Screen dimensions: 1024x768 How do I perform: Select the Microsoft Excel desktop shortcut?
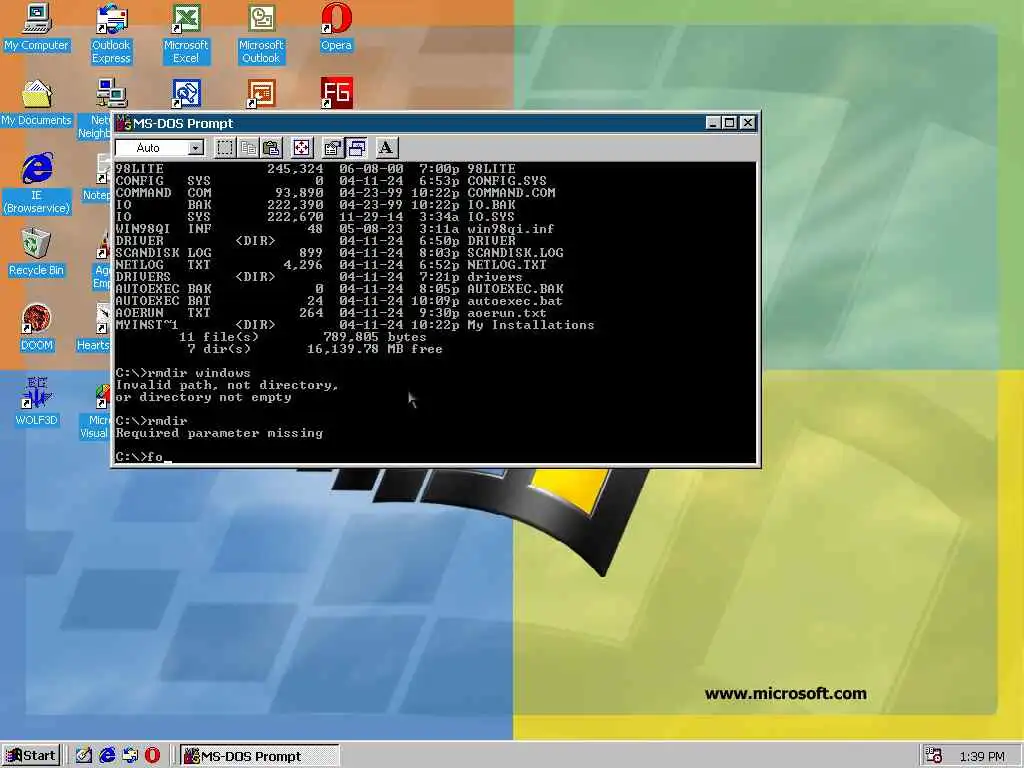point(186,34)
